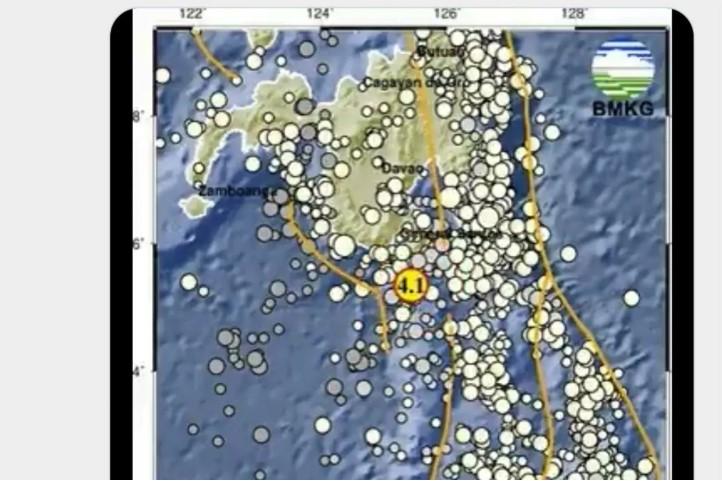Click the General Santos label
This screenshot has width=722, height=481.
451,234
